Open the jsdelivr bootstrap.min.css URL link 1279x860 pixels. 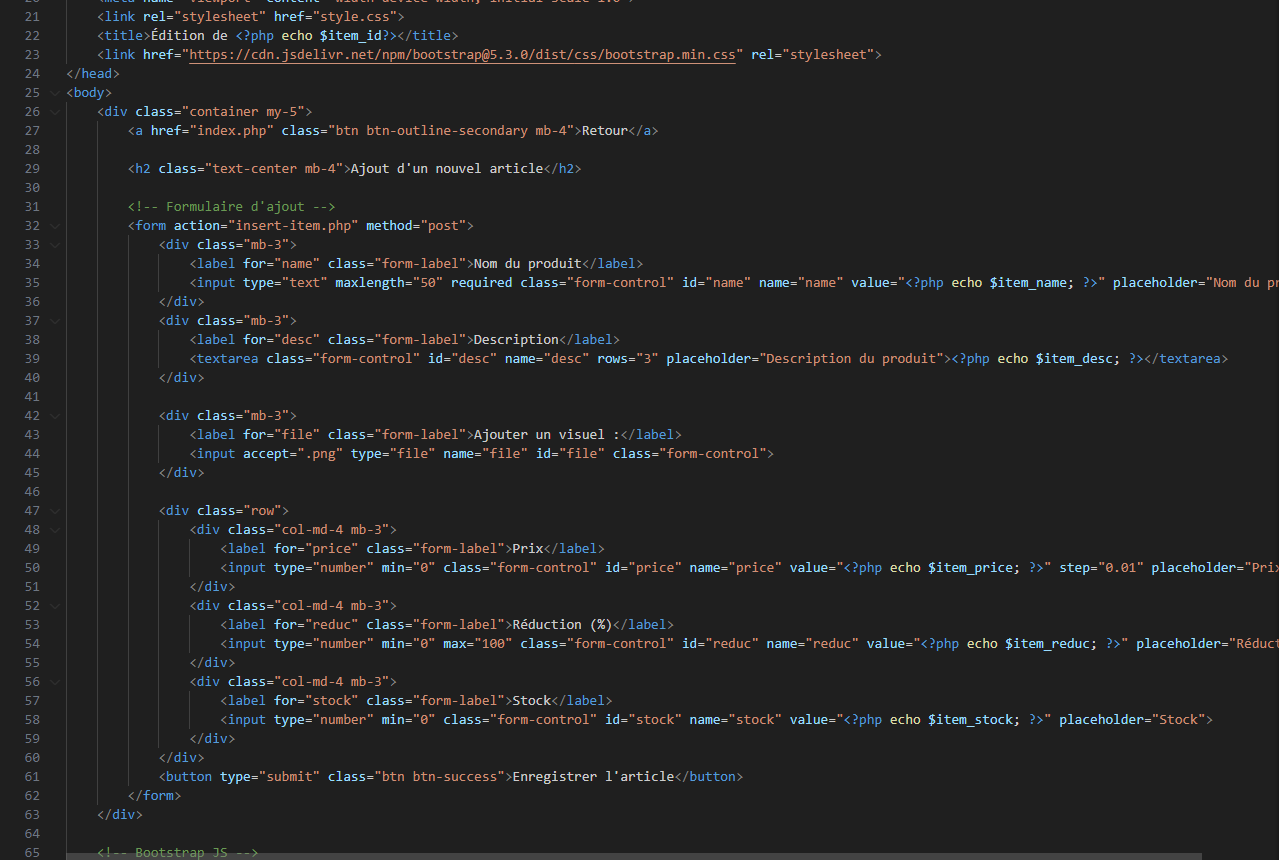[x=462, y=55]
